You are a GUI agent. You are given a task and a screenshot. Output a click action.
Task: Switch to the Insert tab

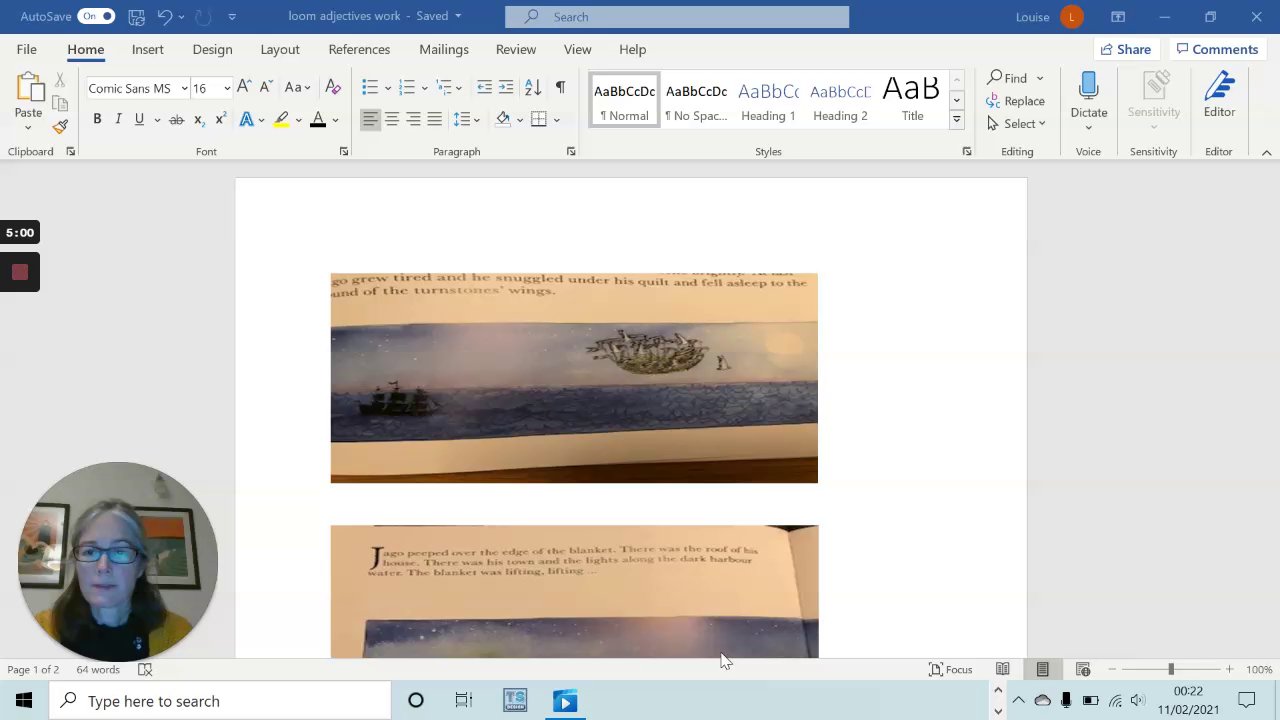point(147,49)
